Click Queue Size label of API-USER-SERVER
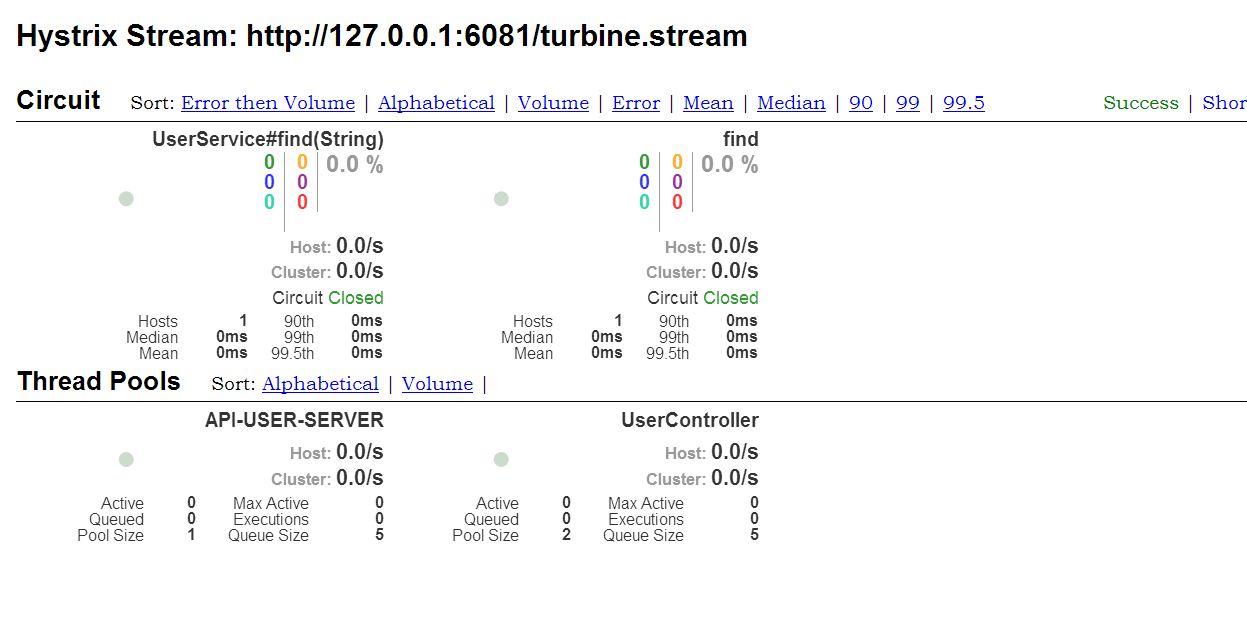 pyautogui.click(x=268, y=535)
